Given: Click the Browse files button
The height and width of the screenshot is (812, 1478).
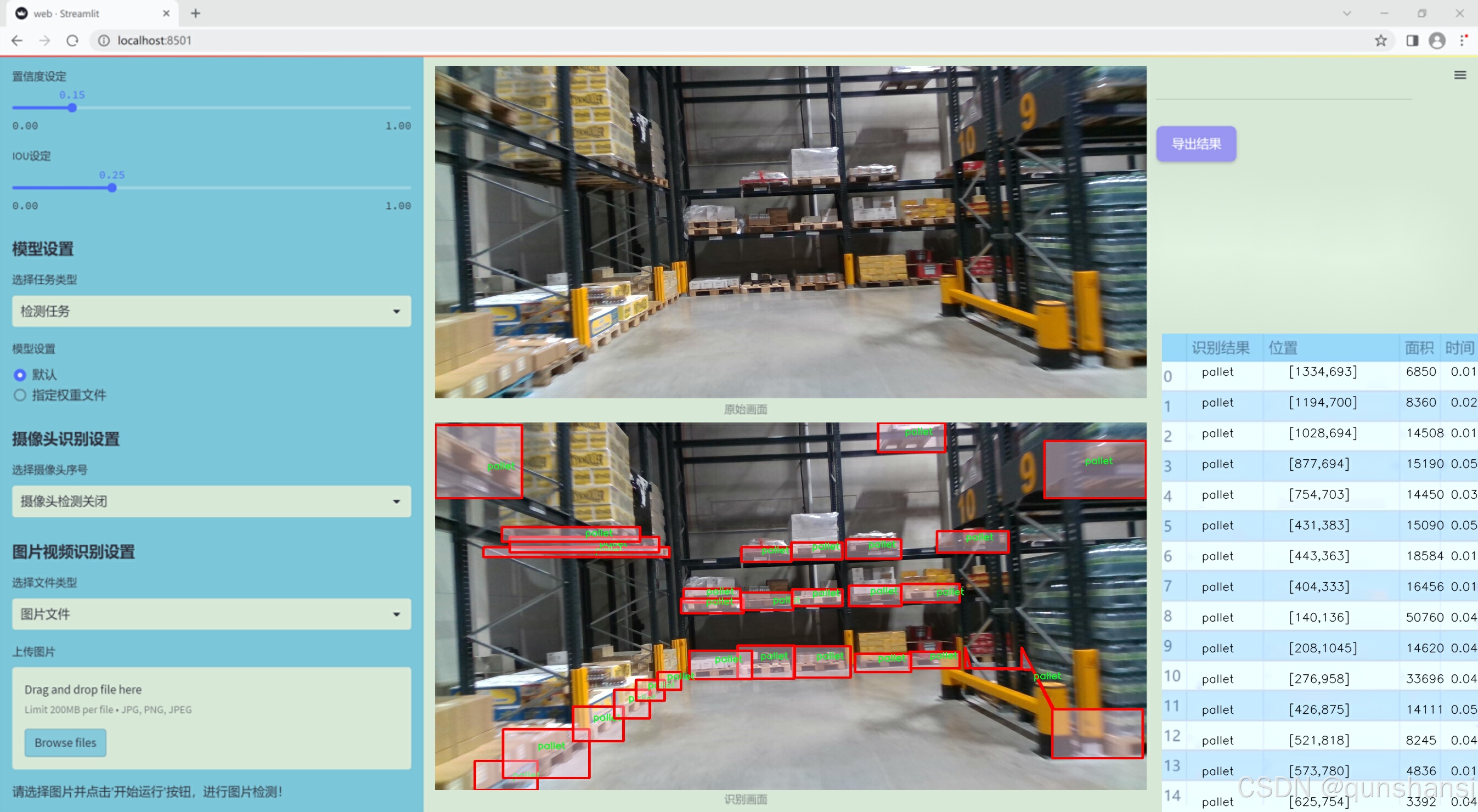Looking at the screenshot, I should click(x=65, y=742).
